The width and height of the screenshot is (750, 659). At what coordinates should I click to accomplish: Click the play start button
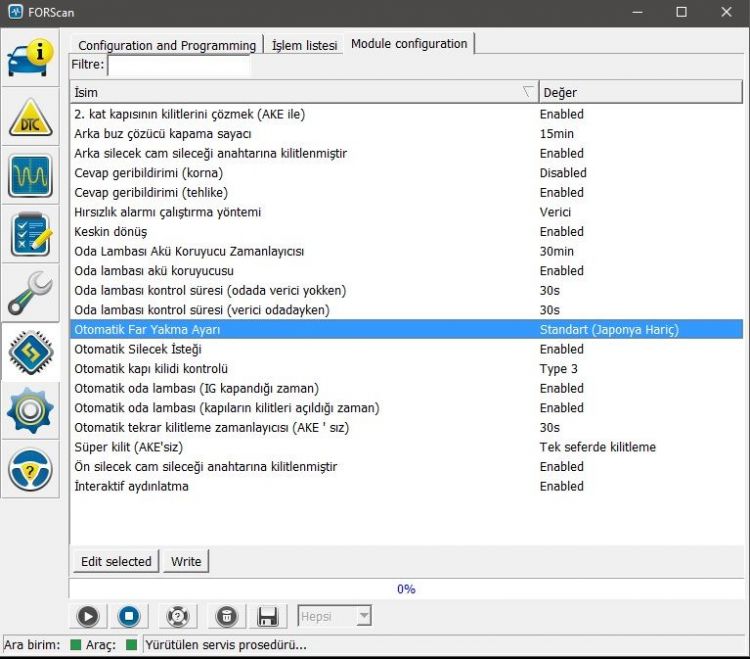pos(88,616)
